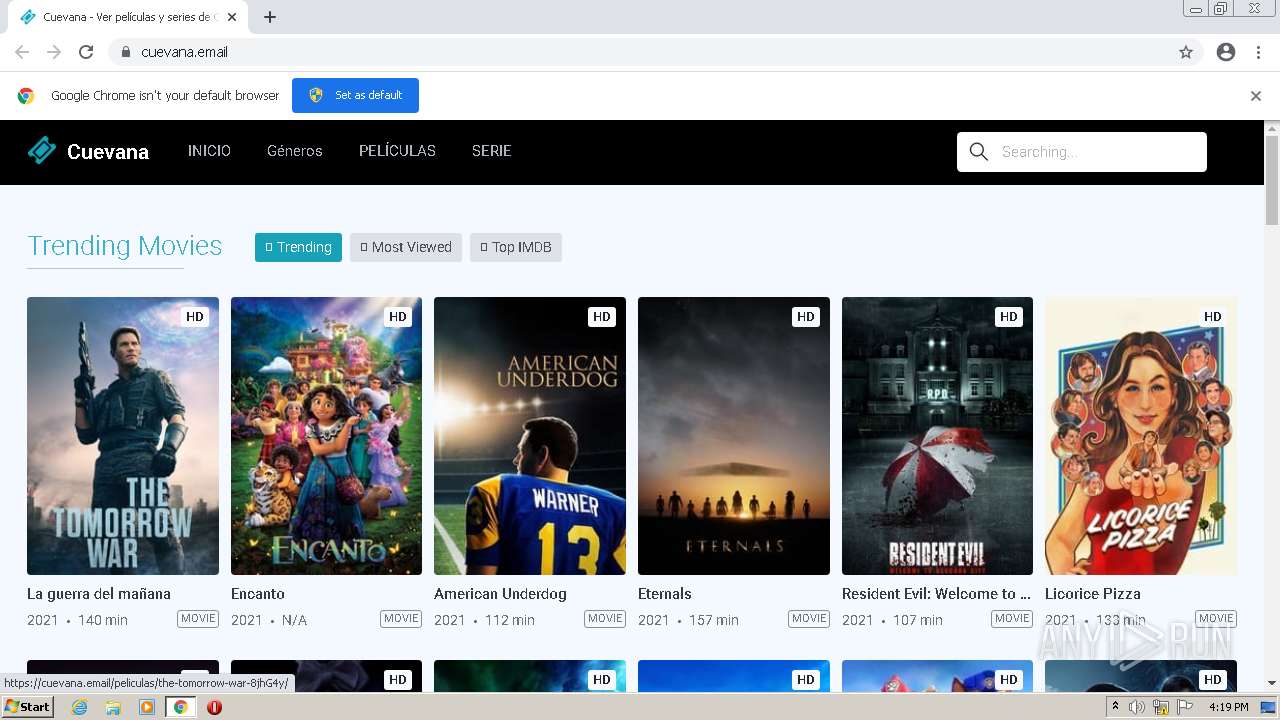The image size is (1280, 720).
Task: Click the American Underdog title link
Action: tap(500, 594)
